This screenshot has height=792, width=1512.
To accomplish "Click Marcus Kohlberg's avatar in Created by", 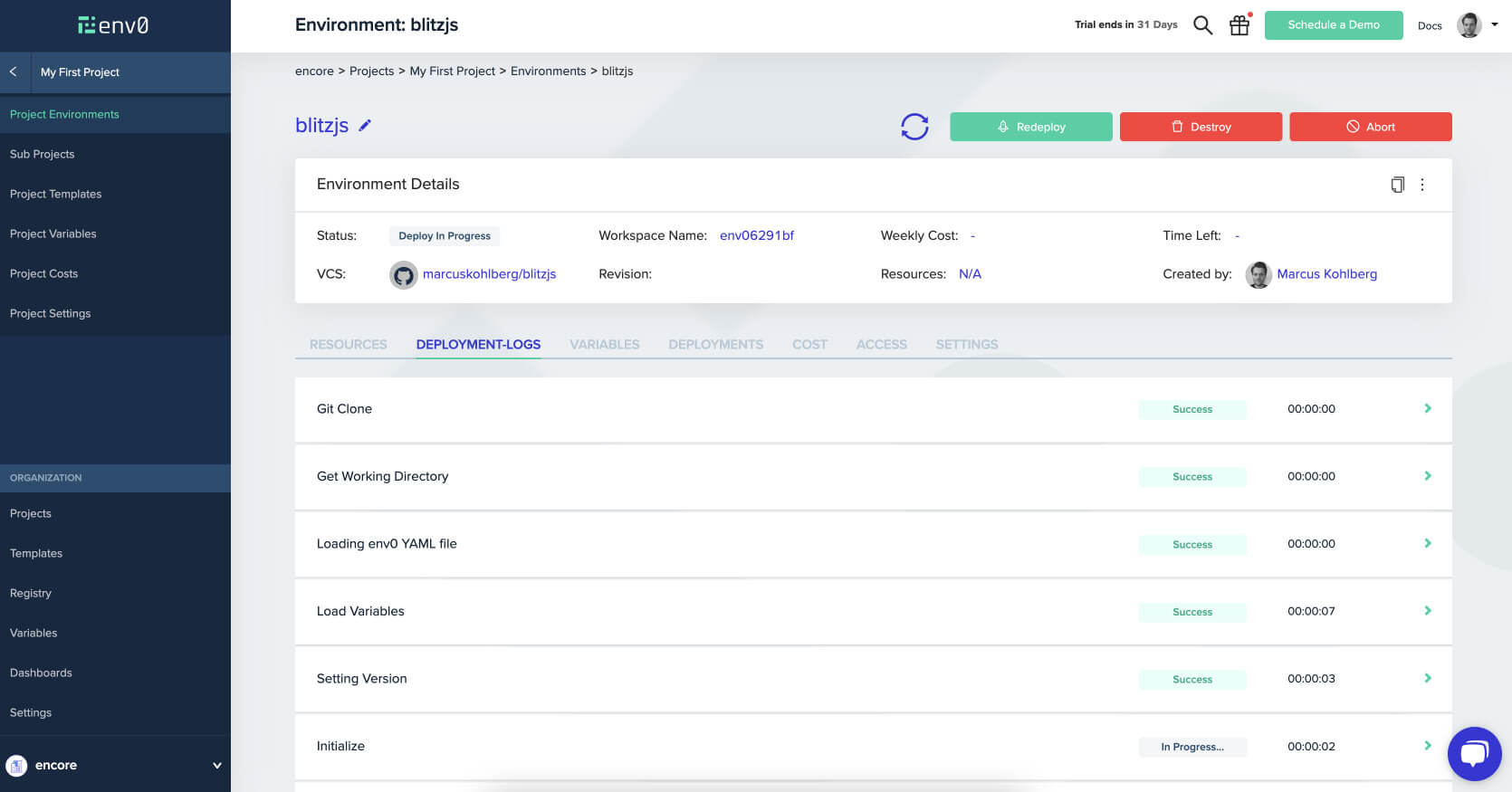I will pos(1258,274).
